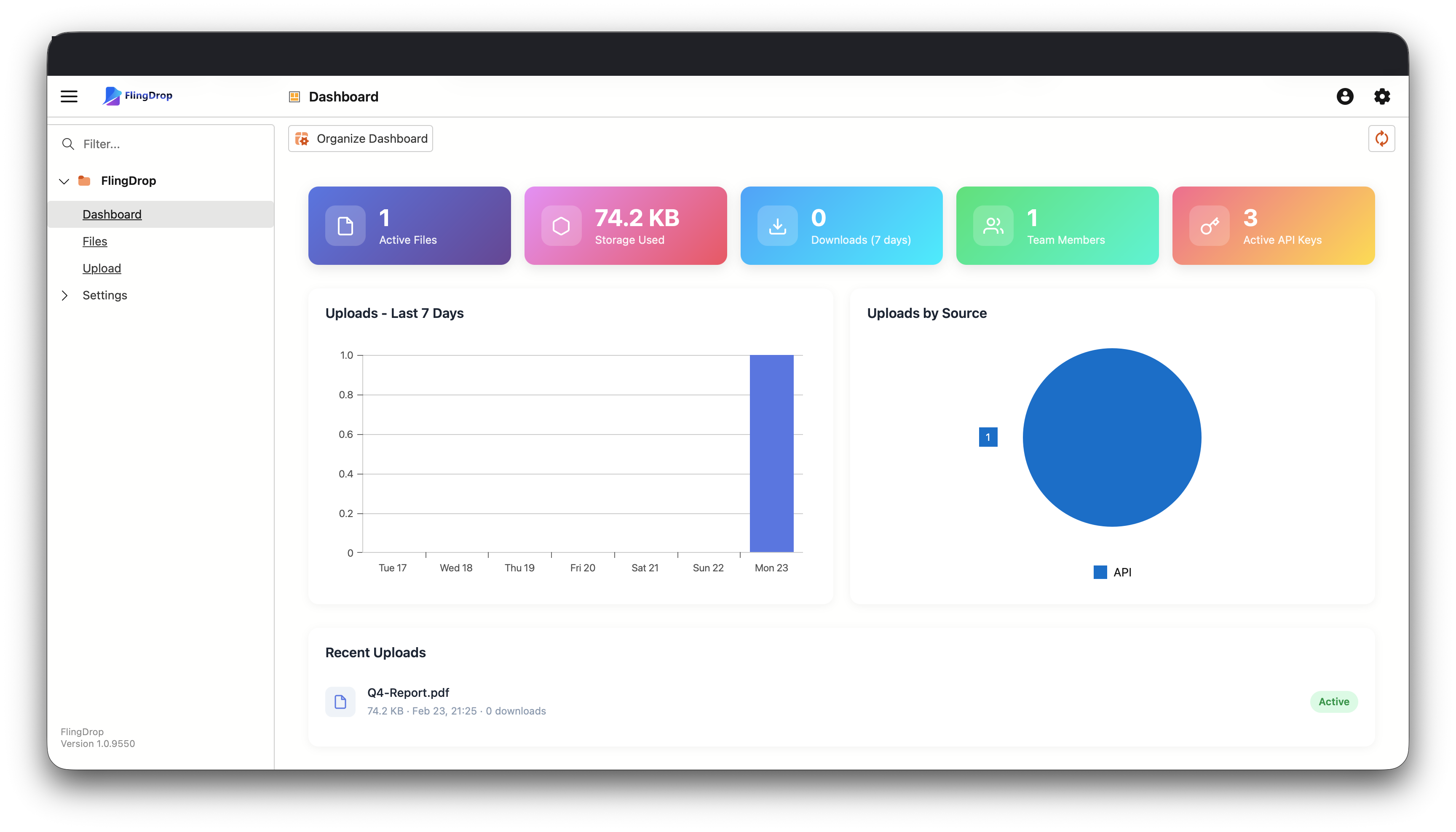Image resolution: width=1456 pixels, height=832 pixels.
Task: Switch to the Files section
Action: coord(95,241)
